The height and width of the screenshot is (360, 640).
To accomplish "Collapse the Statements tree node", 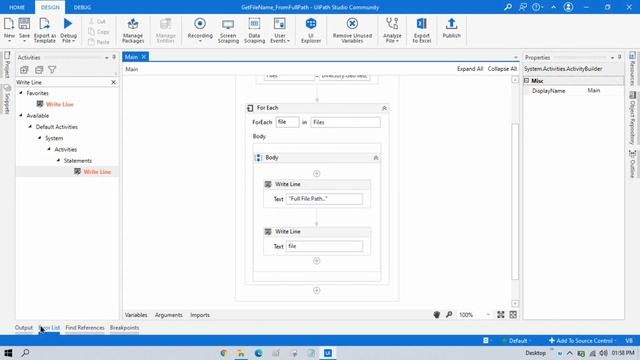I will pos(59,160).
